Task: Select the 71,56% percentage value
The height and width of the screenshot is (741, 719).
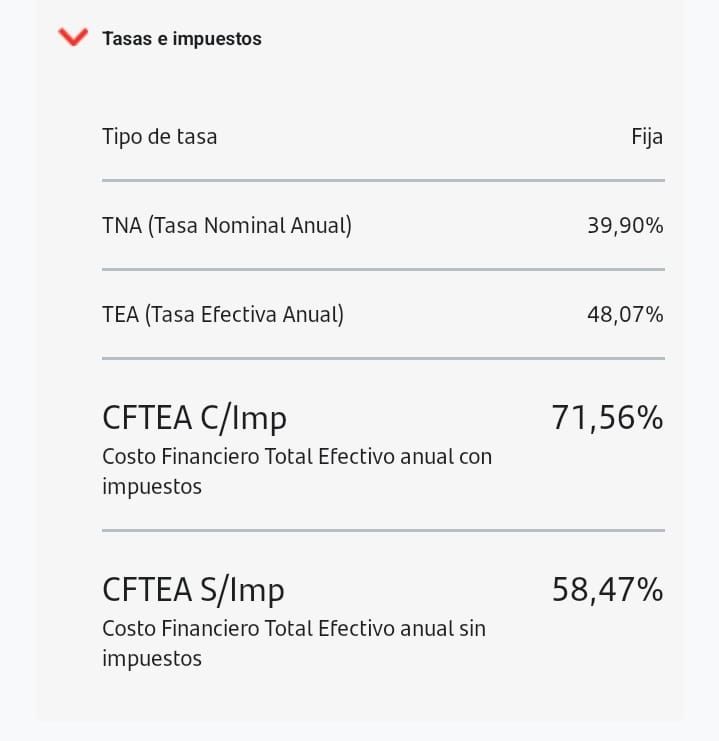Action: [607, 417]
